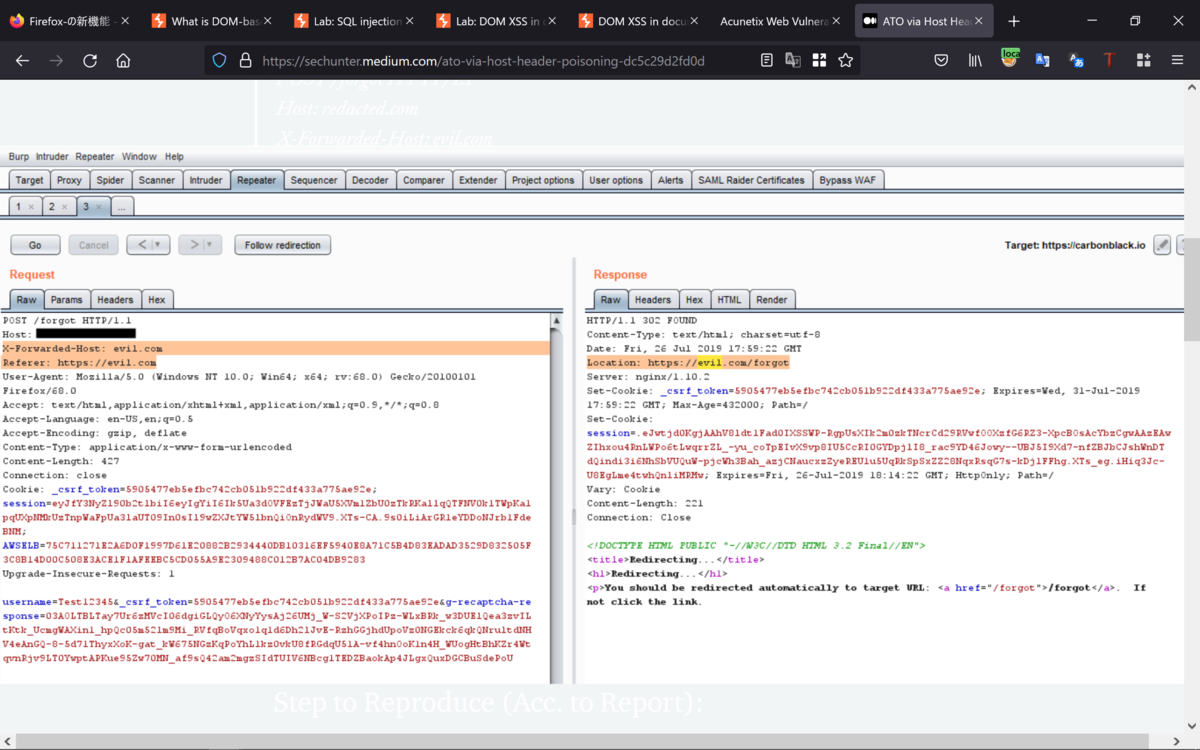Open the Intruder menu in the menu bar
Image resolution: width=1200 pixels, height=750 pixels.
tap(52, 157)
